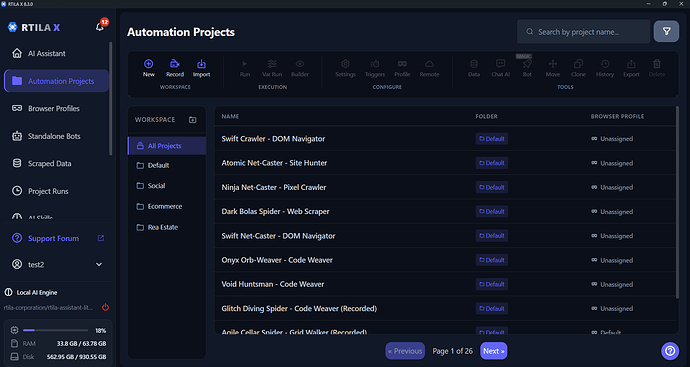
Task: Click Default folder tag on Swift Crawler row
Action: click(x=492, y=139)
